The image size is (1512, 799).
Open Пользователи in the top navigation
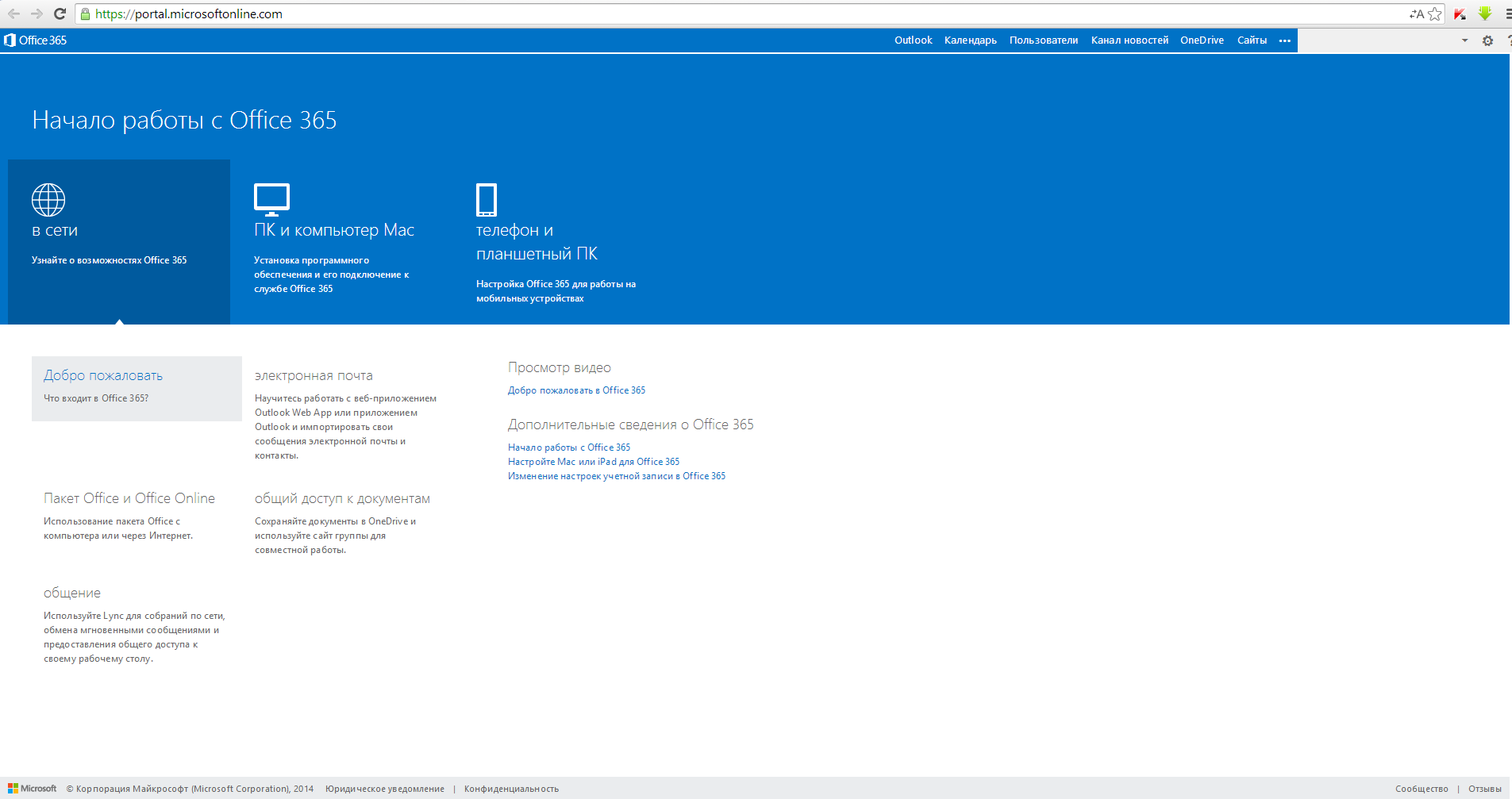point(1044,40)
